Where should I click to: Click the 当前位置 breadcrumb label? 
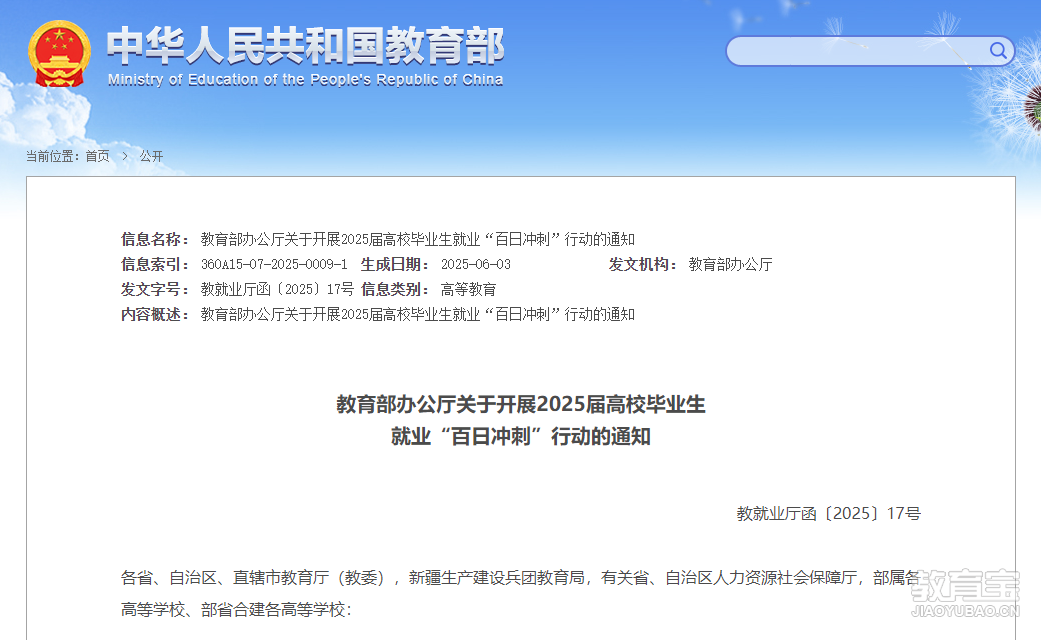(x=52, y=156)
